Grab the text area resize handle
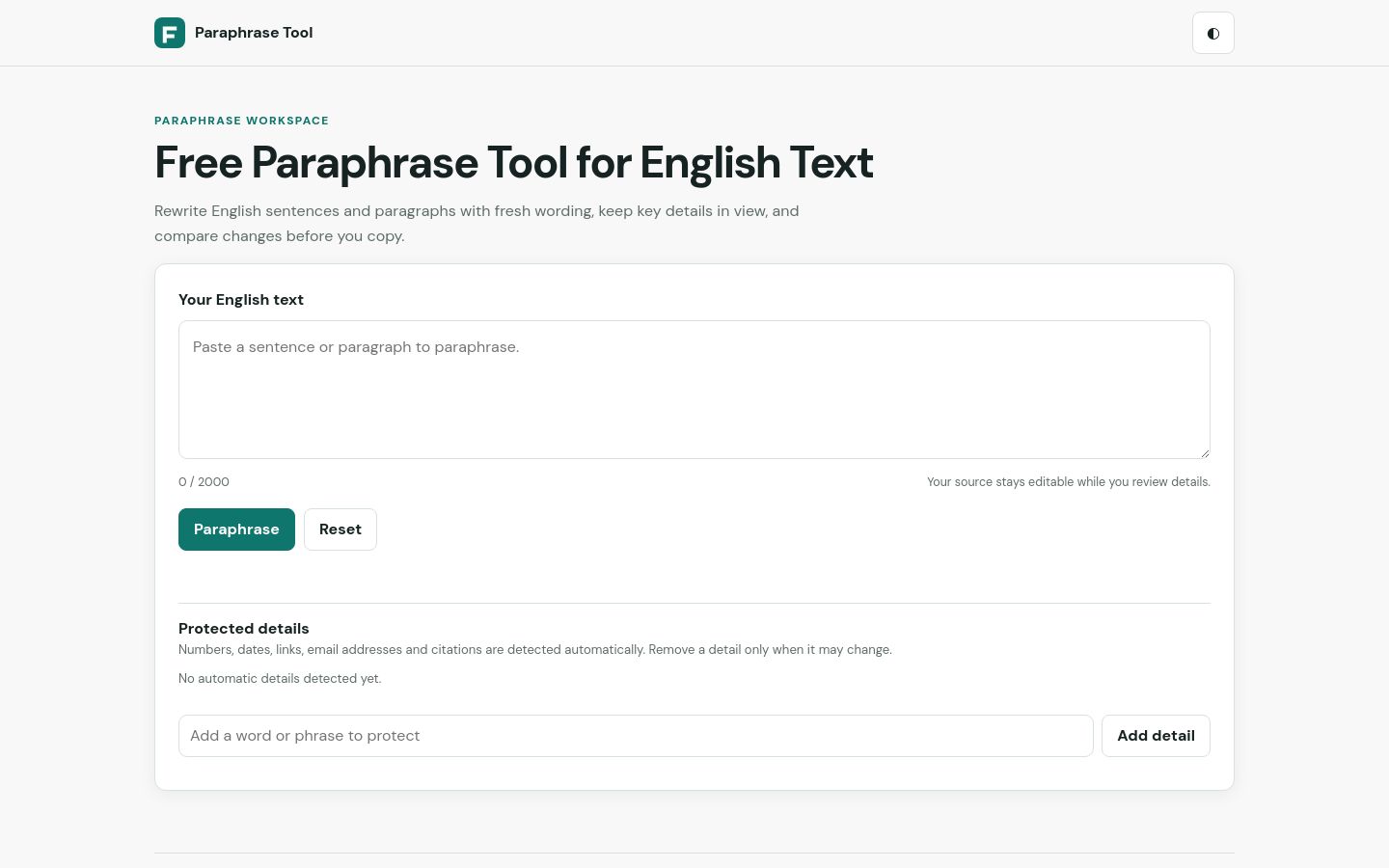 pyautogui.click(x=1204, y=452)
